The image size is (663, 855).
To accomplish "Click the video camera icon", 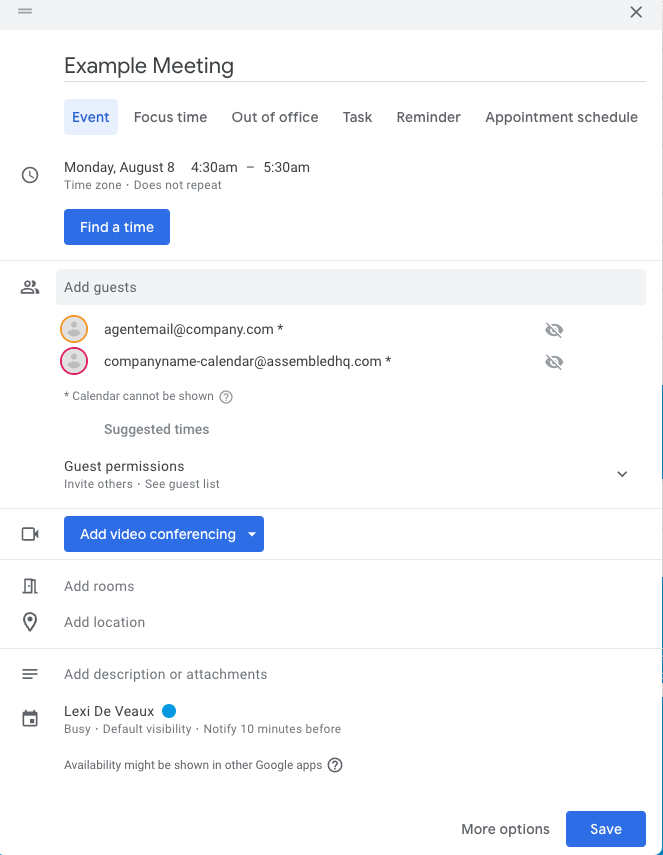I will coord(30,534).
